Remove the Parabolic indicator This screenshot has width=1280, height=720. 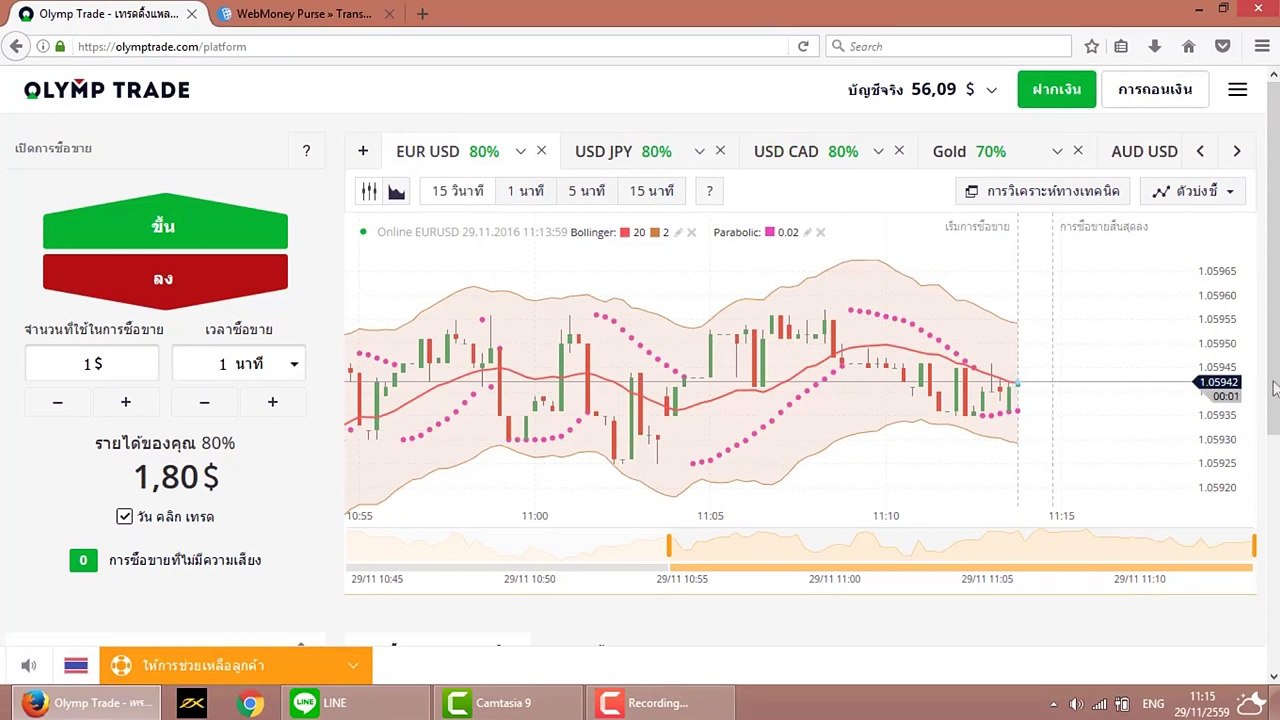tap(820, 232)
